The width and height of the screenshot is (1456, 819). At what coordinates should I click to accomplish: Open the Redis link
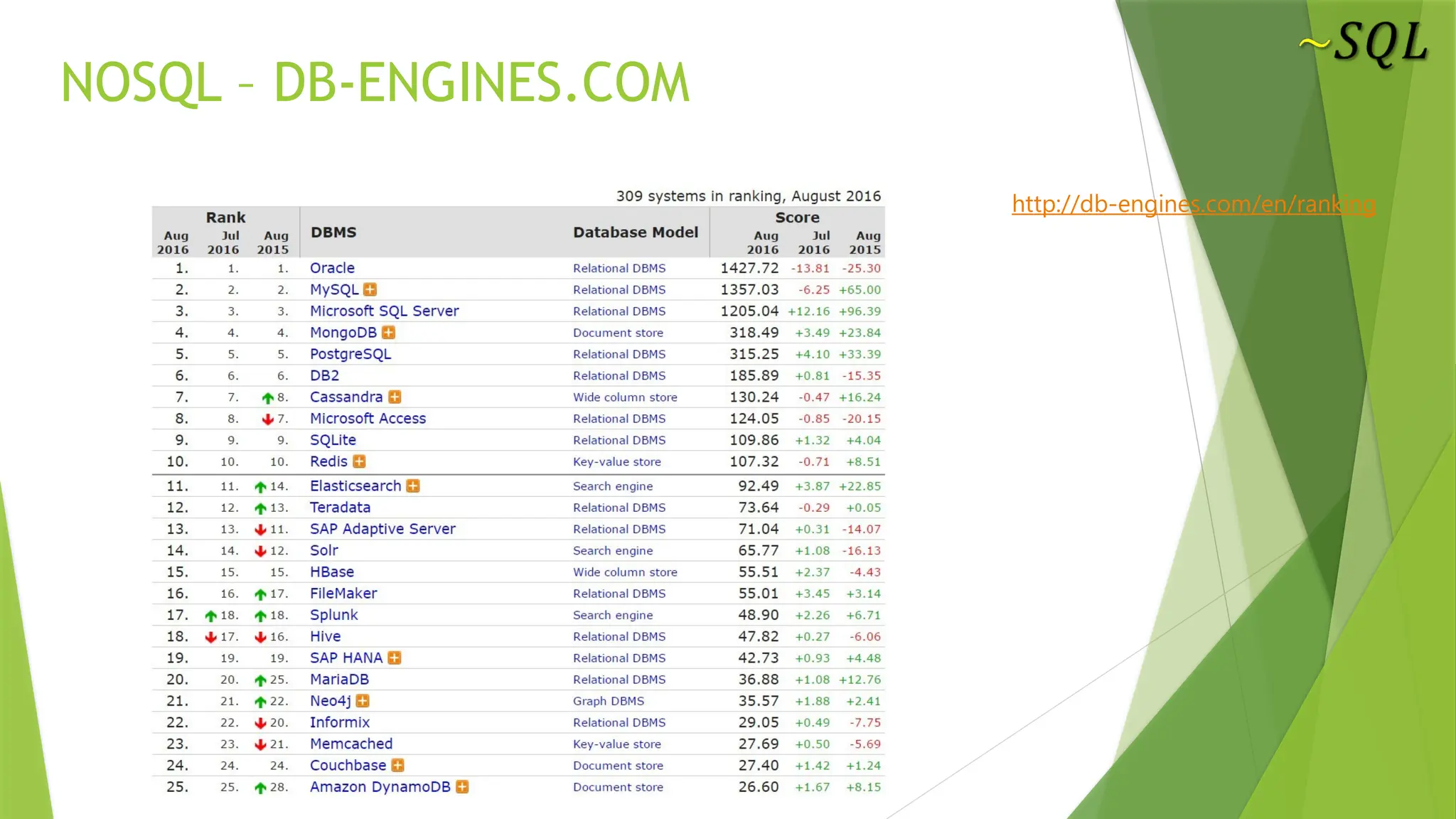(328, 461)
